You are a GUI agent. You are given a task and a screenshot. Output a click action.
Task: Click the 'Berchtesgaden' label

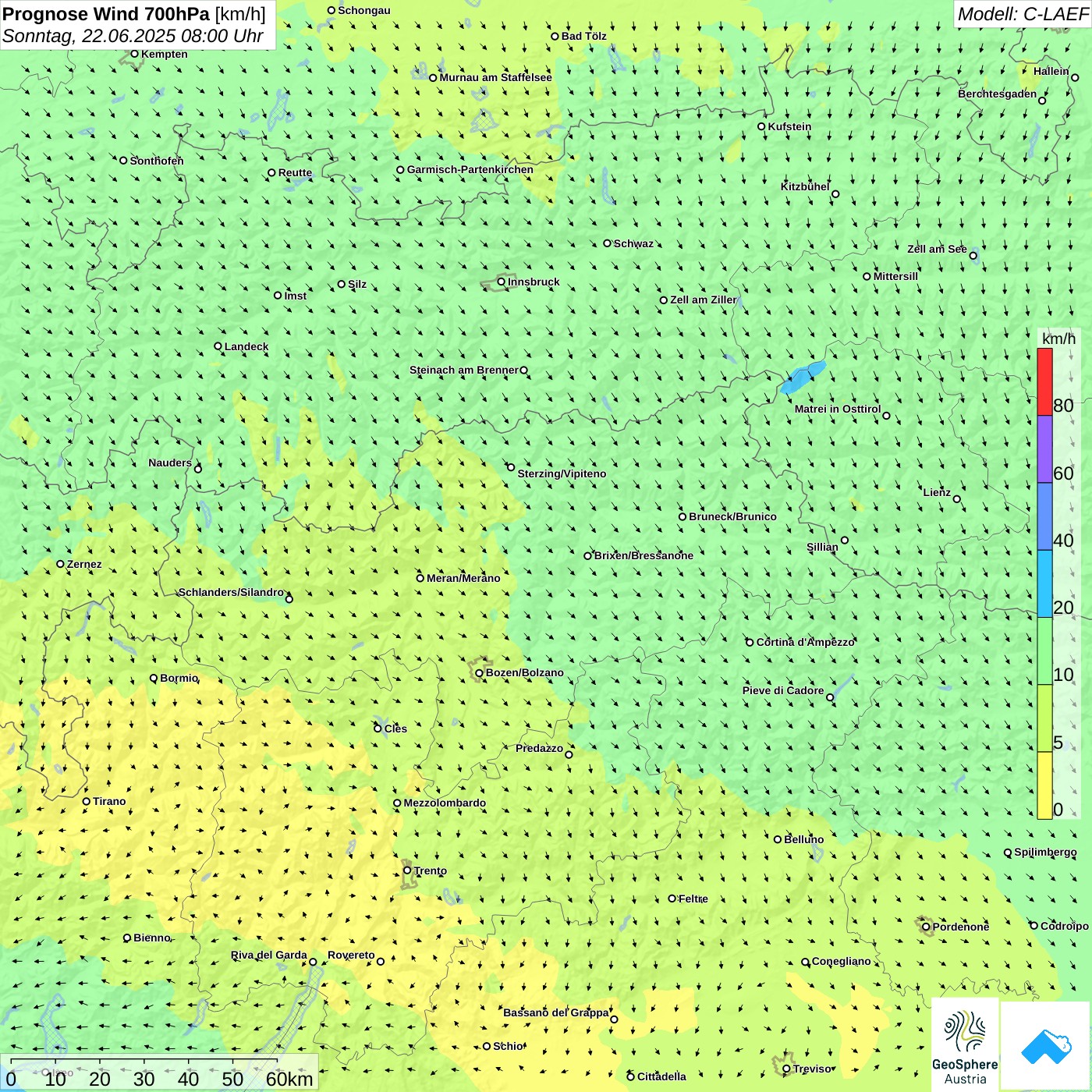click(998, 94)
